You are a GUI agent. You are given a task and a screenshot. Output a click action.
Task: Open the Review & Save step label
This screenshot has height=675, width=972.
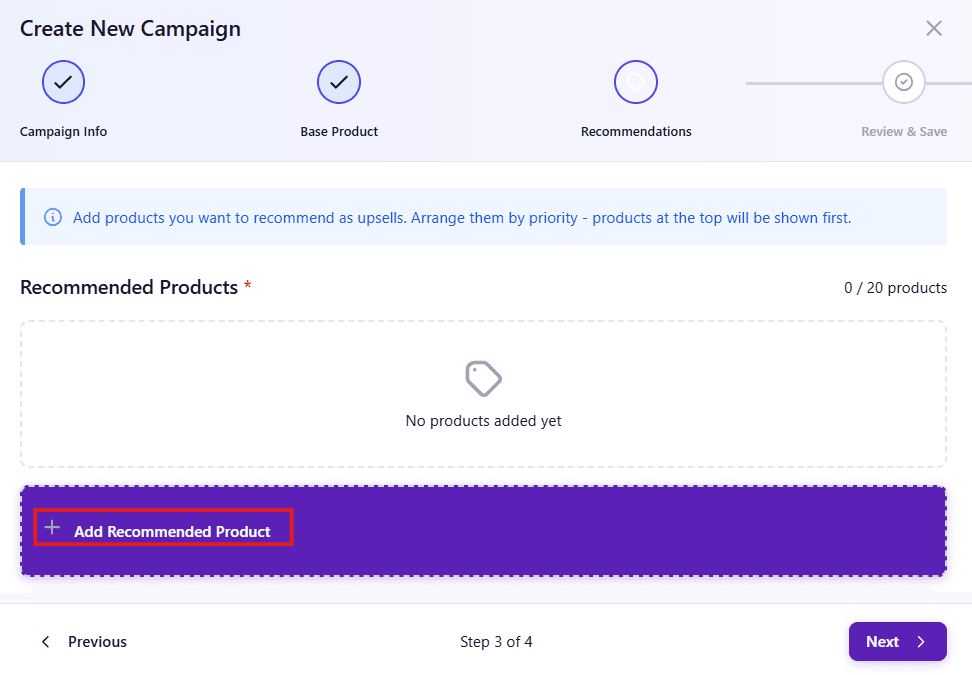point(904,132)
